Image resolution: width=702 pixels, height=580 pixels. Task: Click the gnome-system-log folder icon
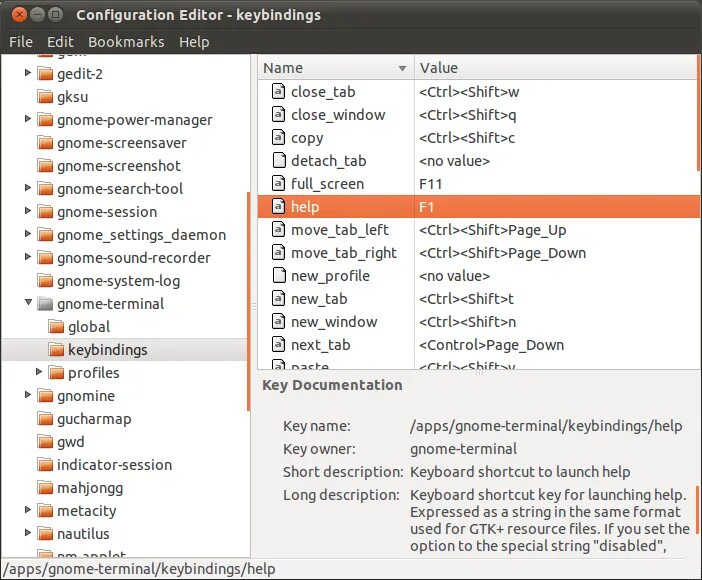[45, 281]
